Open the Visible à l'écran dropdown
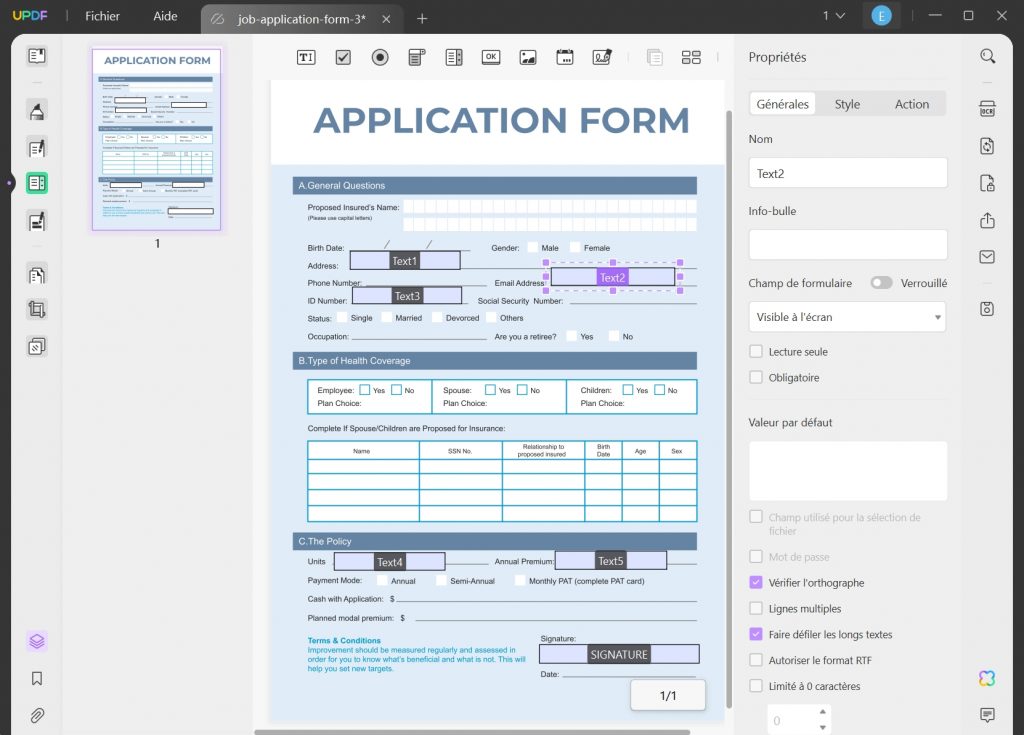The width and height of the screenshot is (1024, 735). (847, 317)
